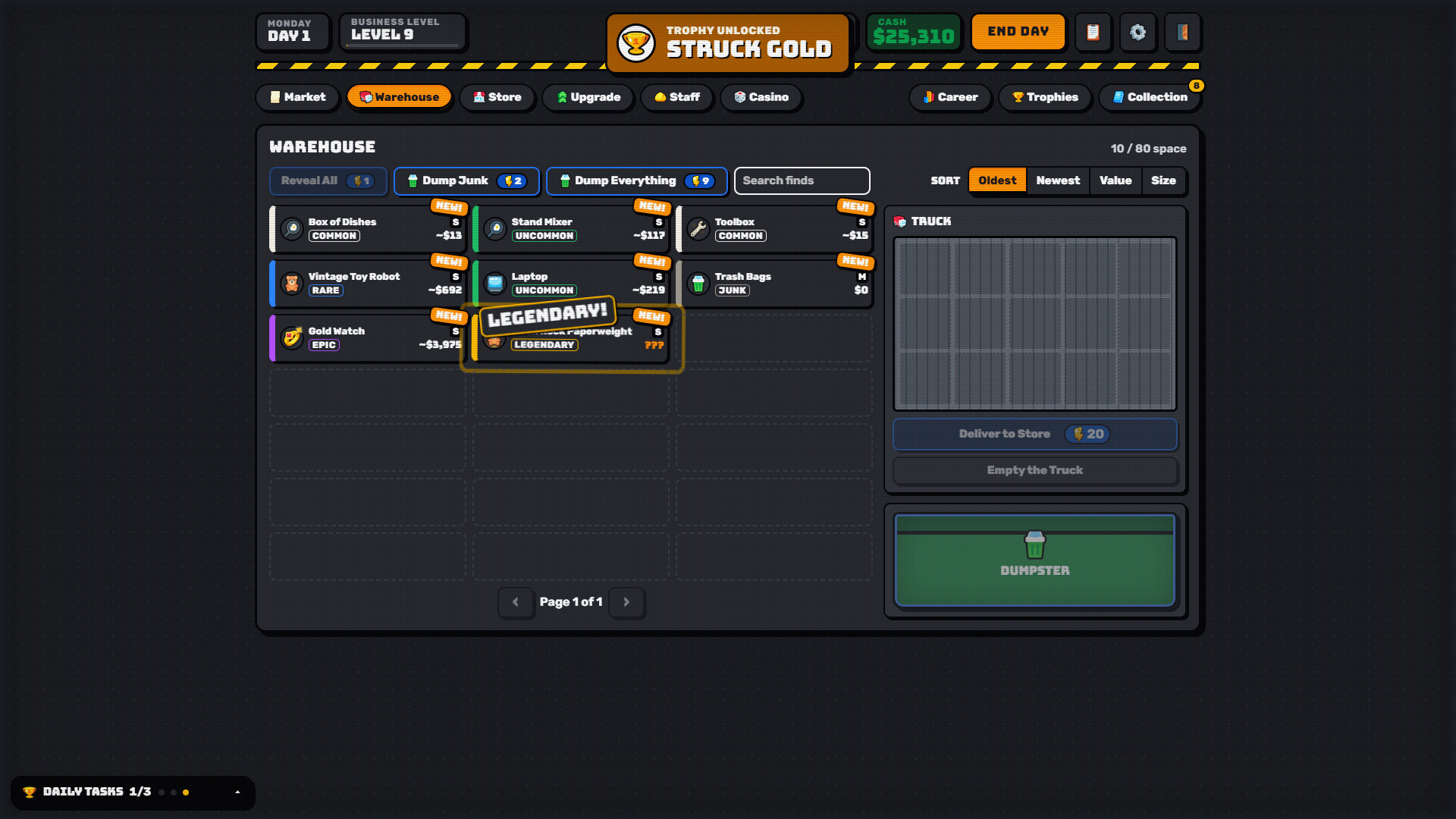Click the Vintage Toy Robot icon
Image resolution: width=1456 pixels, height=819 pixels.
[292, 283]
